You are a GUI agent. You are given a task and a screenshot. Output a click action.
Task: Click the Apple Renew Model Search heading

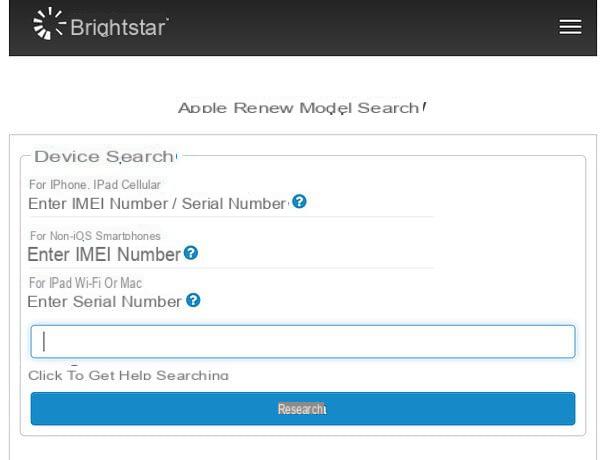302,108
